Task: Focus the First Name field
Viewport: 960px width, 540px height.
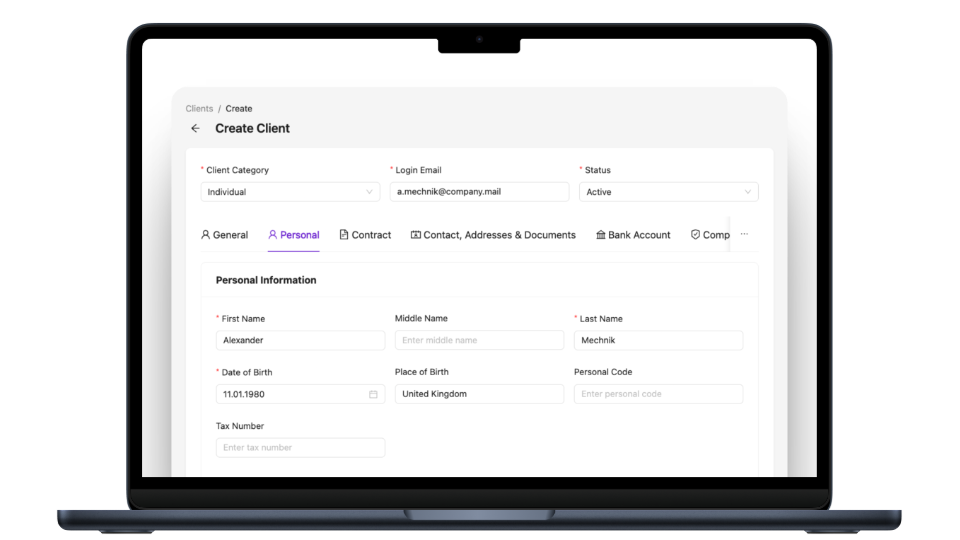Action: point(300,340)
